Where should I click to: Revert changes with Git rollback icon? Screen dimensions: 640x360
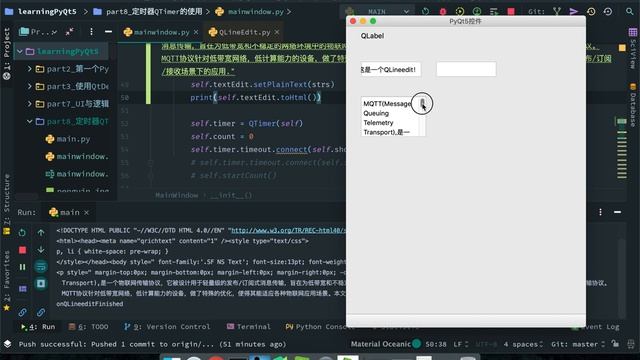tap(608, 11)
